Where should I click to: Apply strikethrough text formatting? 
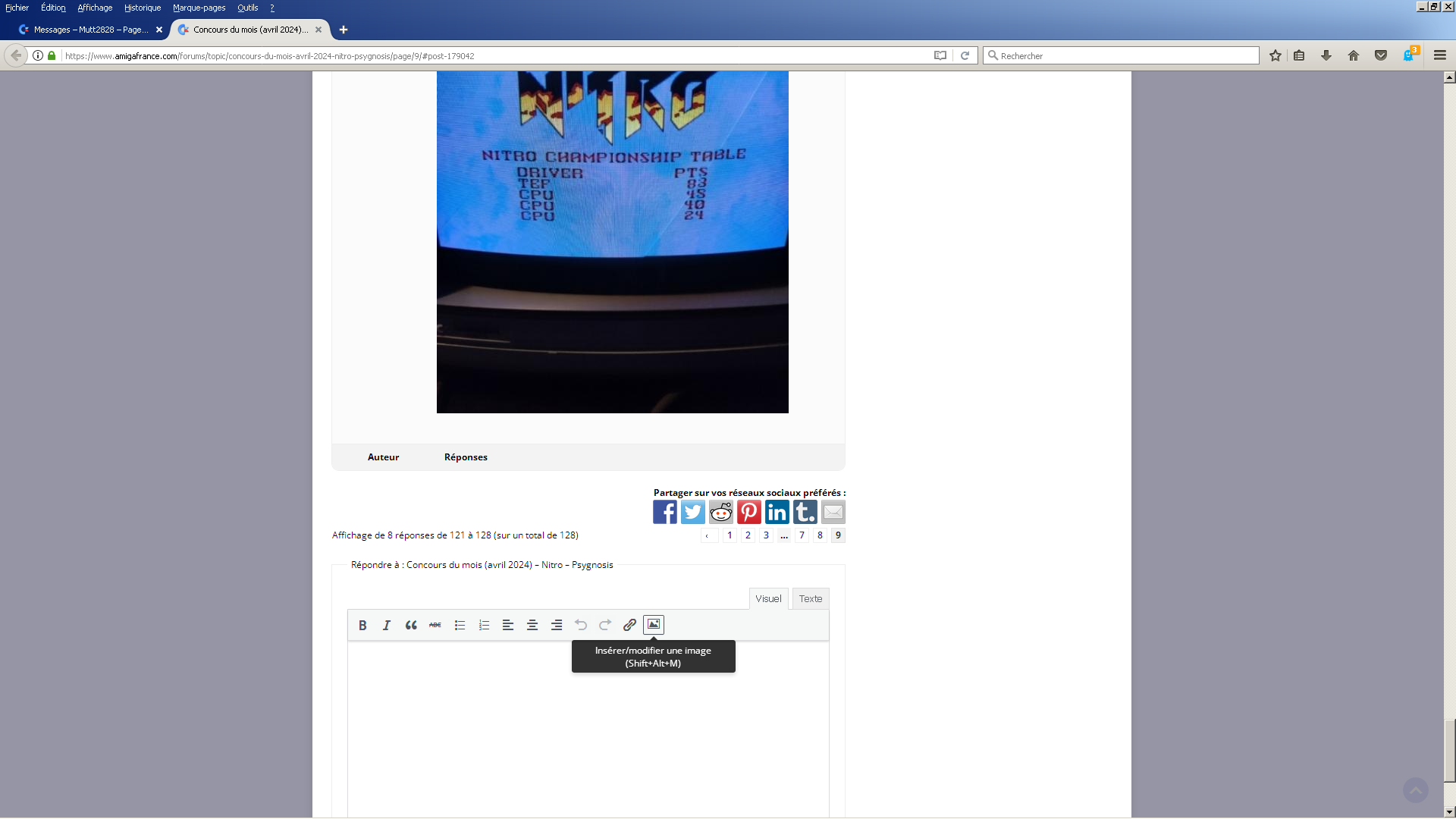(435, 625)
